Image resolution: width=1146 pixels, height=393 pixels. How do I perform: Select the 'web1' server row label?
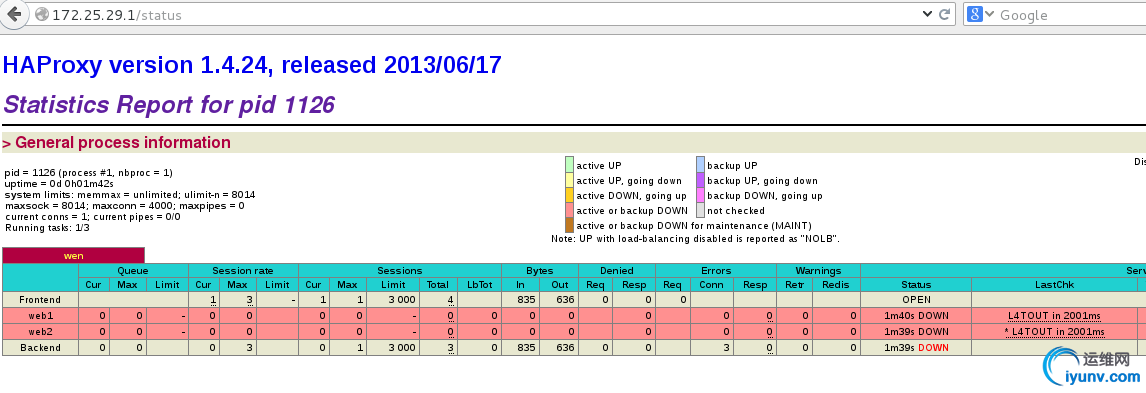pyautogui.click(x=40, y=316)
